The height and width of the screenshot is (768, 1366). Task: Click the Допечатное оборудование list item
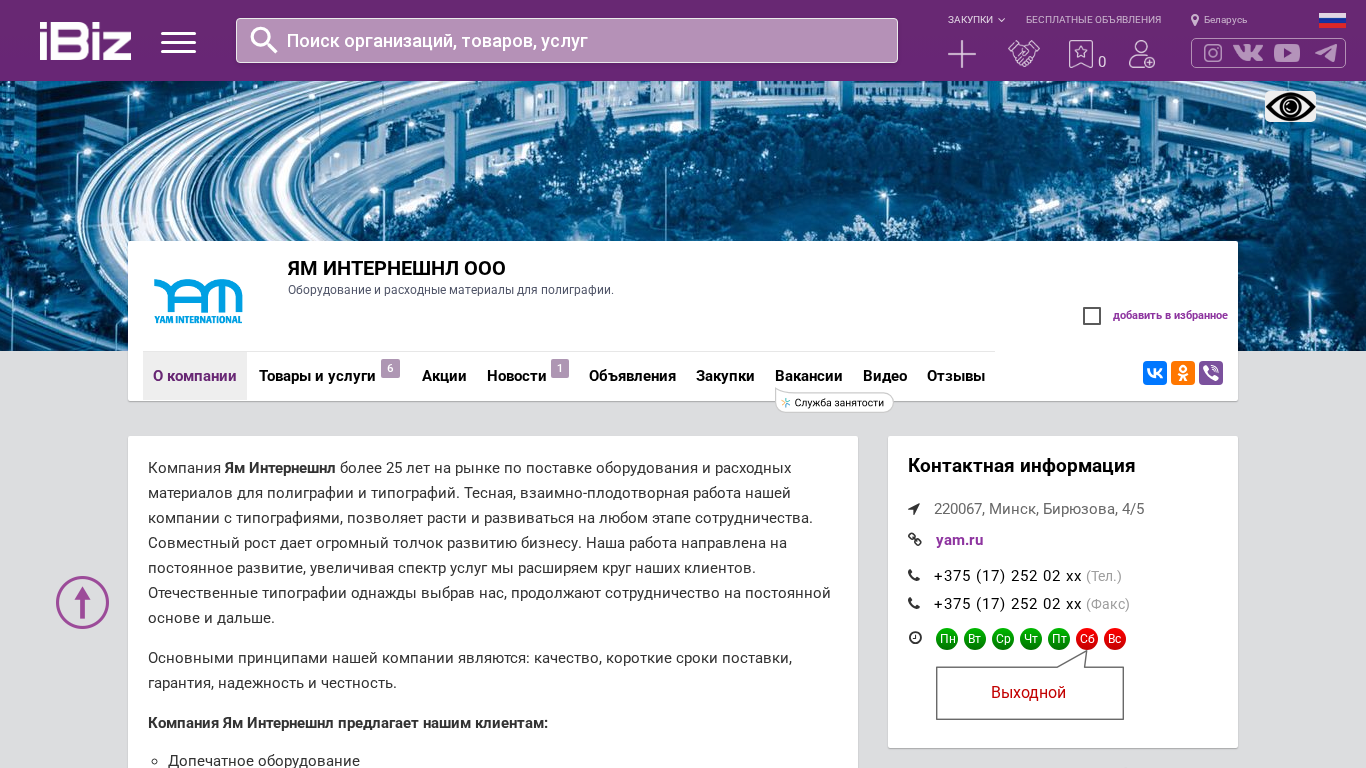tap(264, 760)
